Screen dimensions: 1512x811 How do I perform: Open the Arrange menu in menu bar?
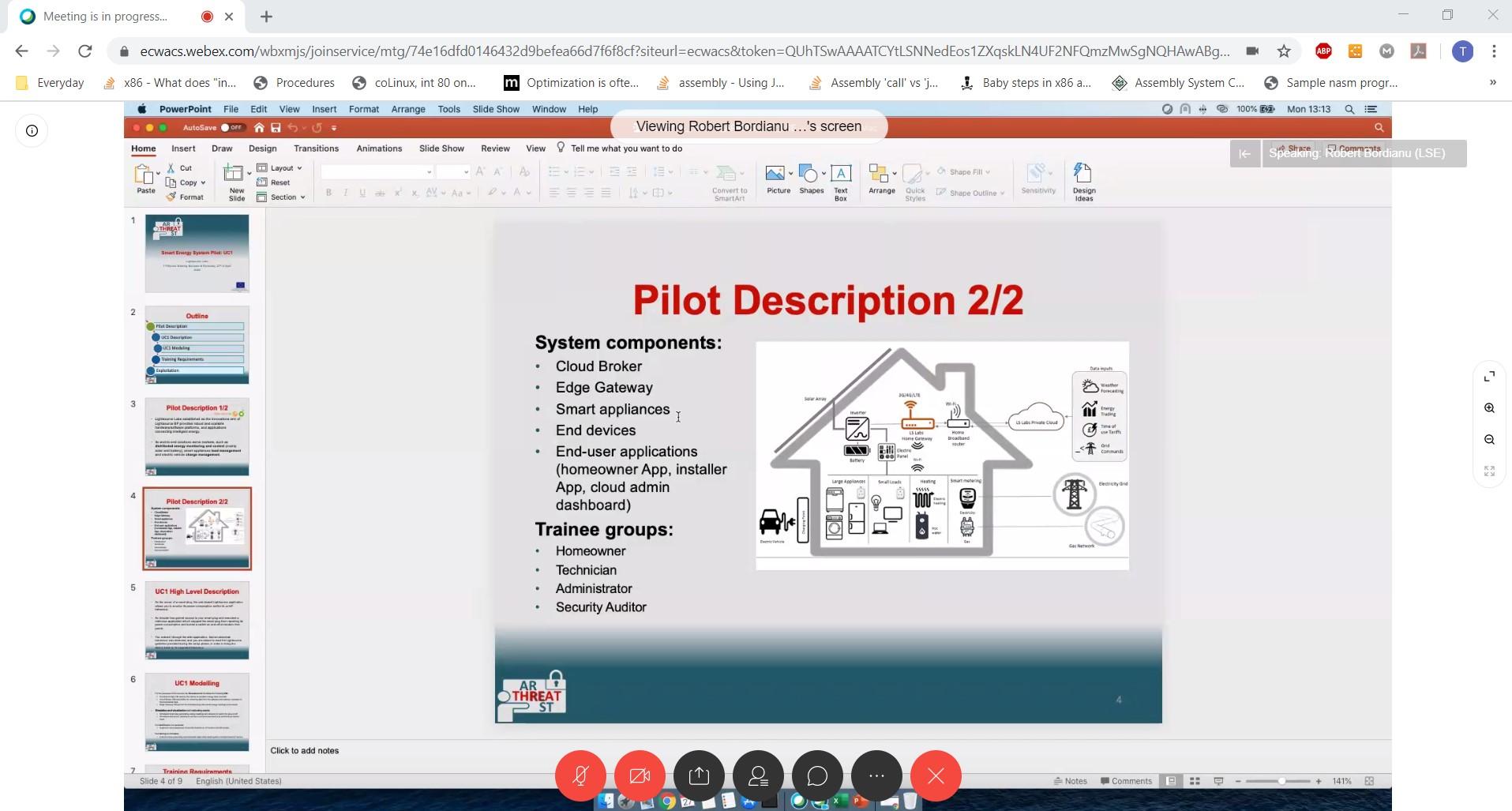(408, 109)
